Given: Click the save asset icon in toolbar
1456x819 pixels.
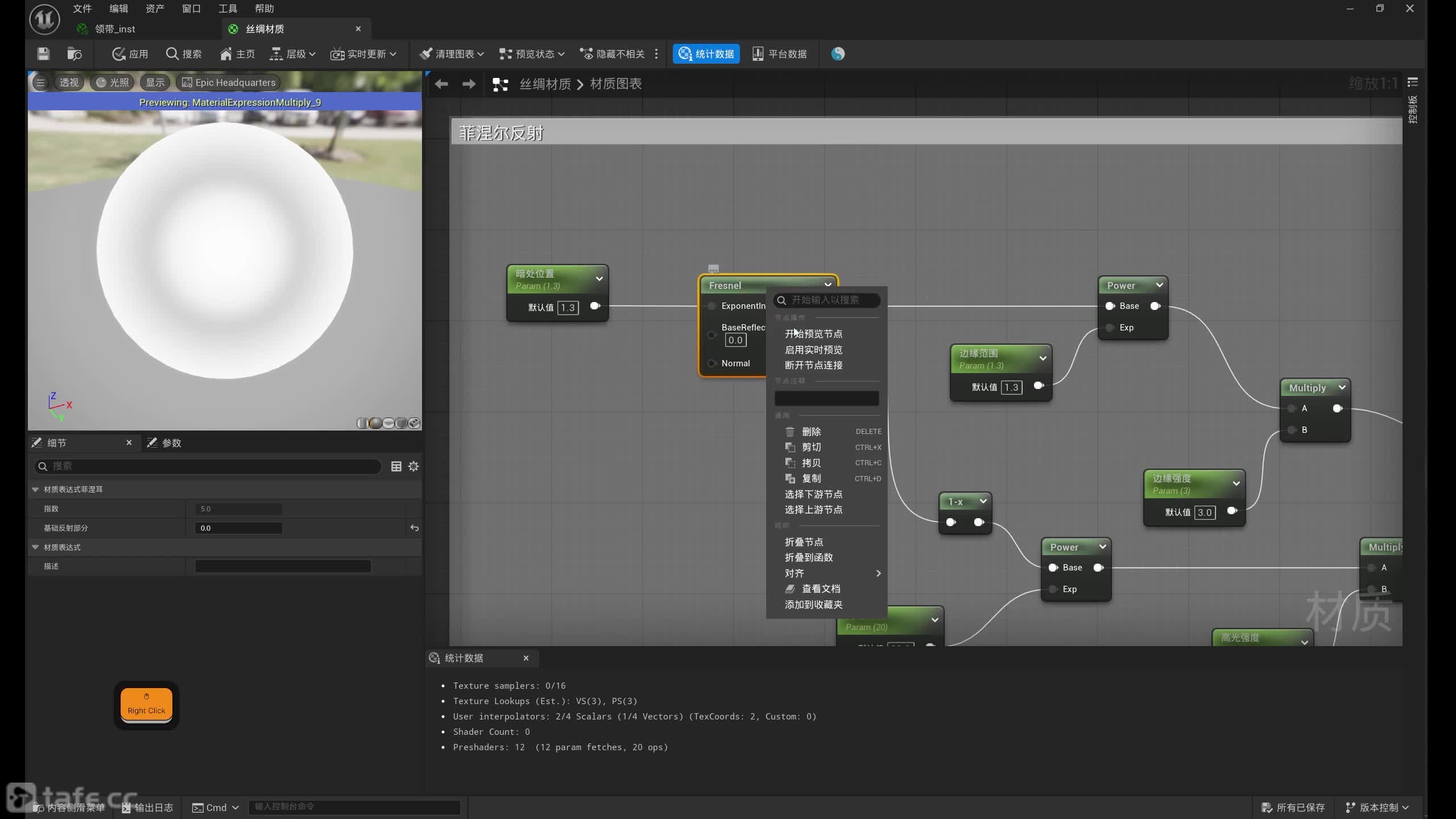Looking at the screenshot, I should 43,54.
